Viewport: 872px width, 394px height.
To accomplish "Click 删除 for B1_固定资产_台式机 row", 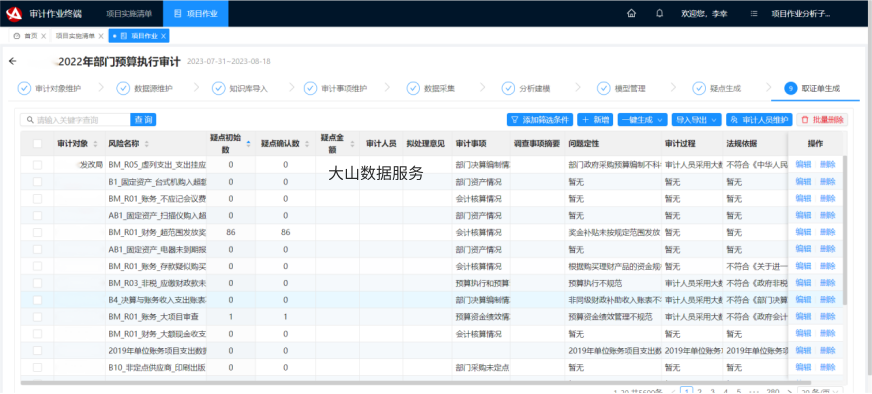I will tap(828, 181).
